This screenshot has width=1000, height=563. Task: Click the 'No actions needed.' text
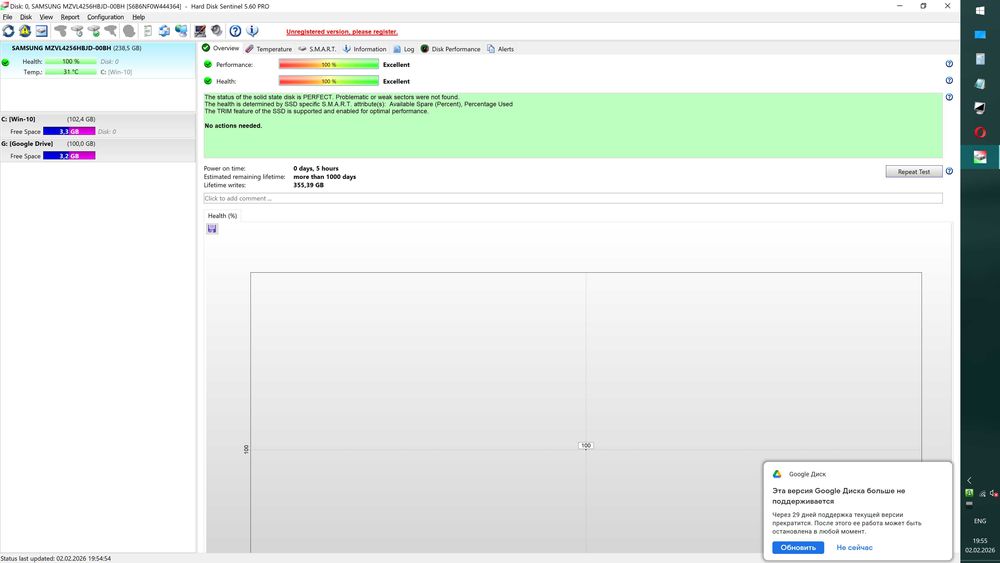click(233, 126)
